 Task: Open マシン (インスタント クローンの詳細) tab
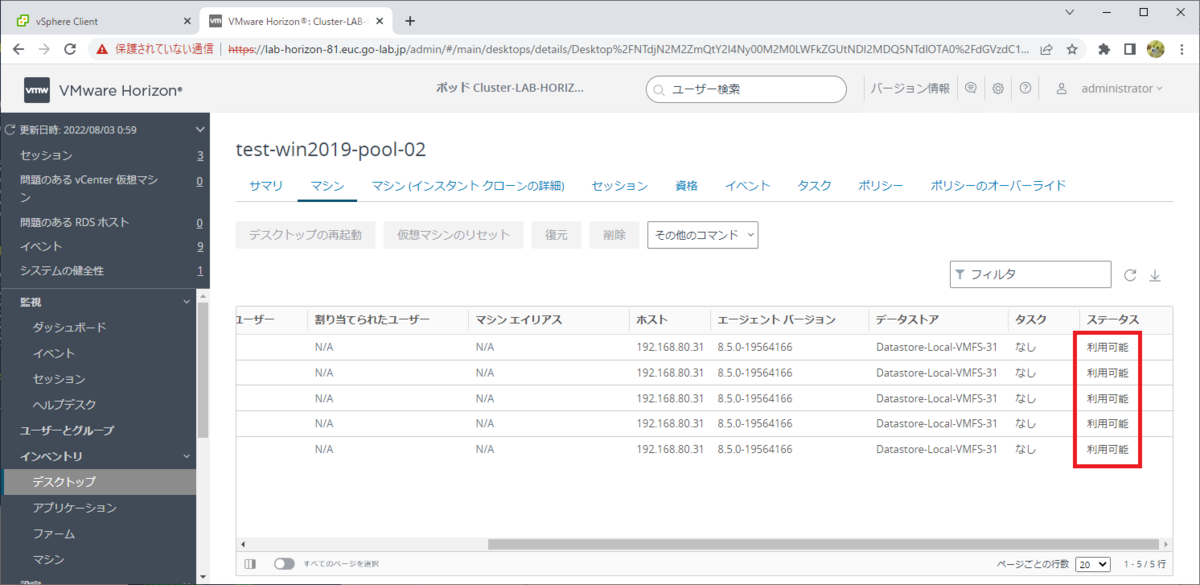click(468, 185)
